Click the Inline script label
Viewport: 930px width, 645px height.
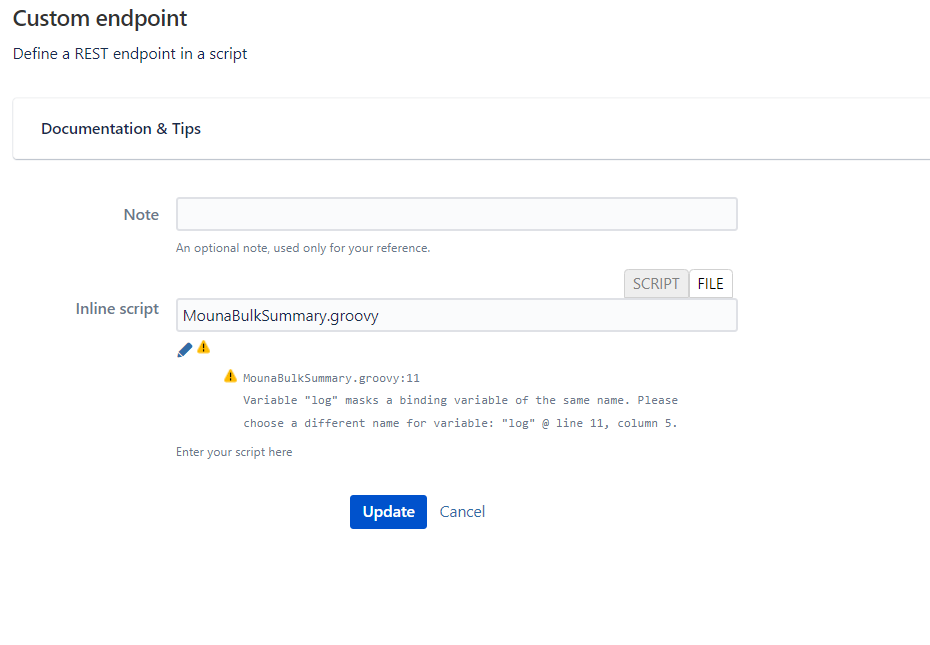tap(117, 309)
